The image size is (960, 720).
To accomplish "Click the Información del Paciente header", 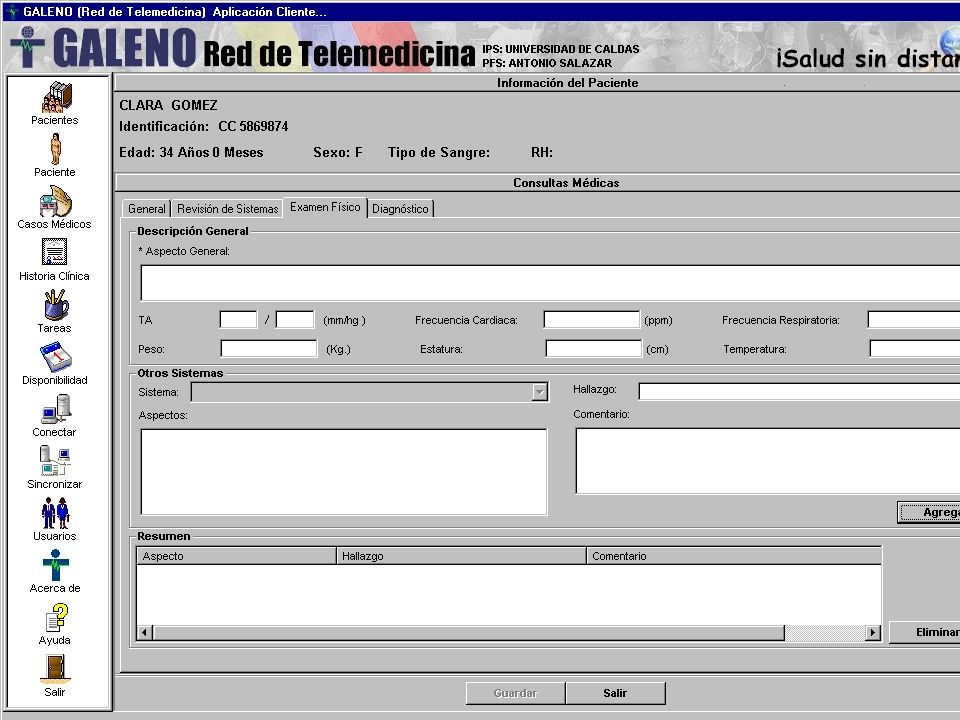I will [567, 83].
